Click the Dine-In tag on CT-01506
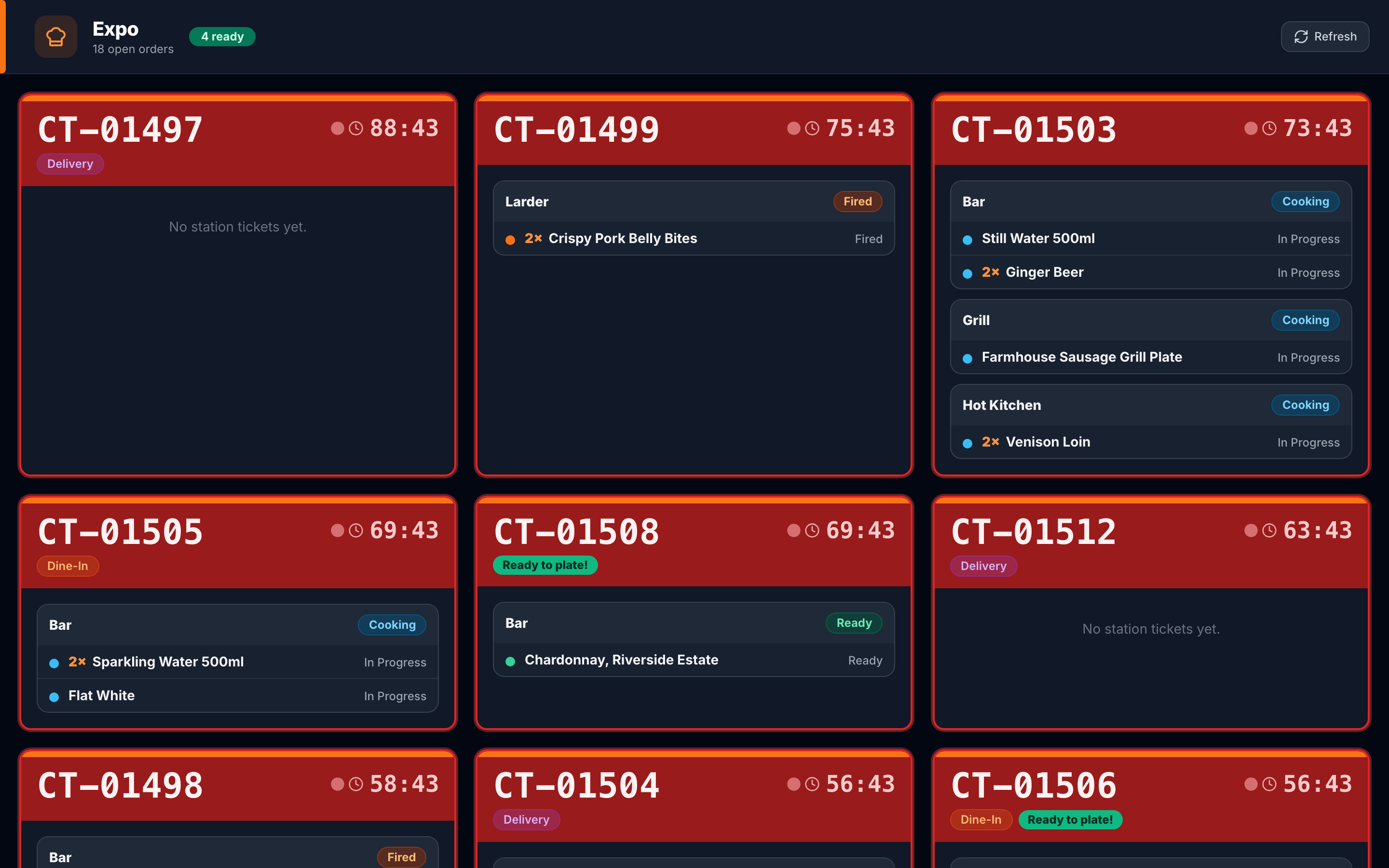The width and height of the screenshot is (1389, 868). pyautogui.click(x=981, y=820)
